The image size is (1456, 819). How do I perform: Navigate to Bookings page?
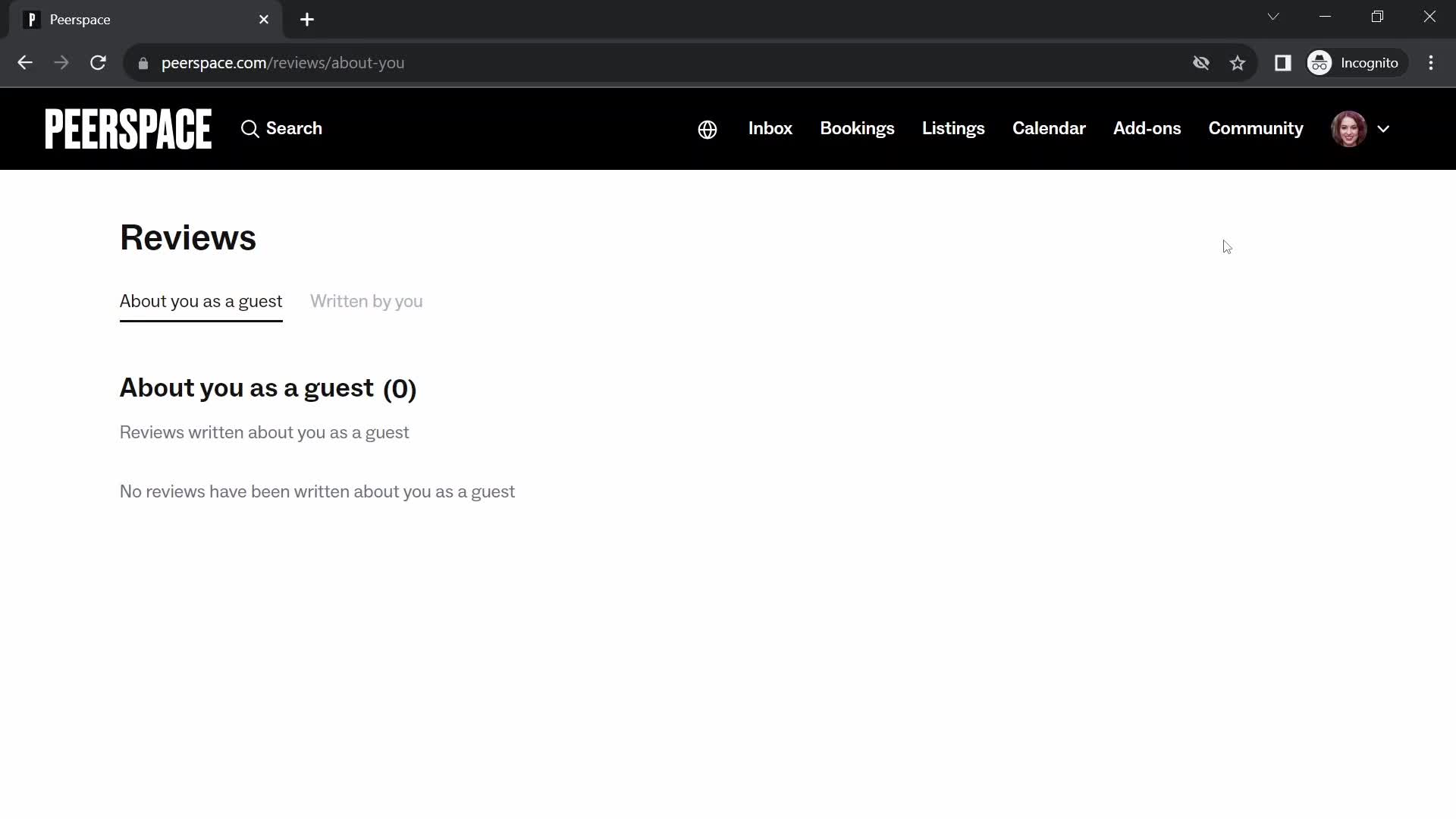(x=857, y=128)
